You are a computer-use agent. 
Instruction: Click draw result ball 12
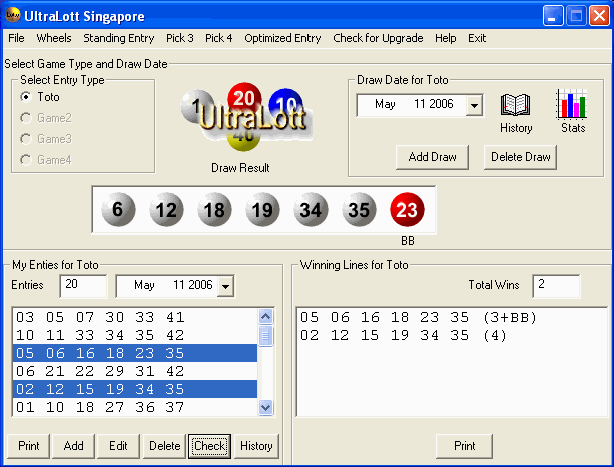(x=166, y=209)
